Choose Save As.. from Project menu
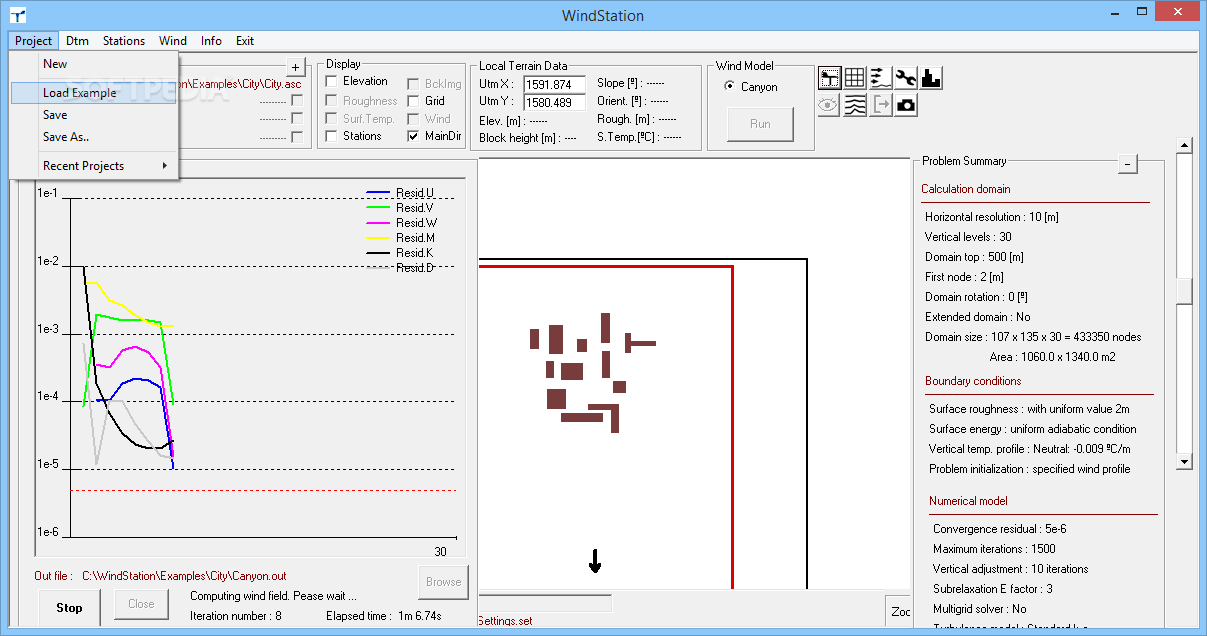 (94, 137)
